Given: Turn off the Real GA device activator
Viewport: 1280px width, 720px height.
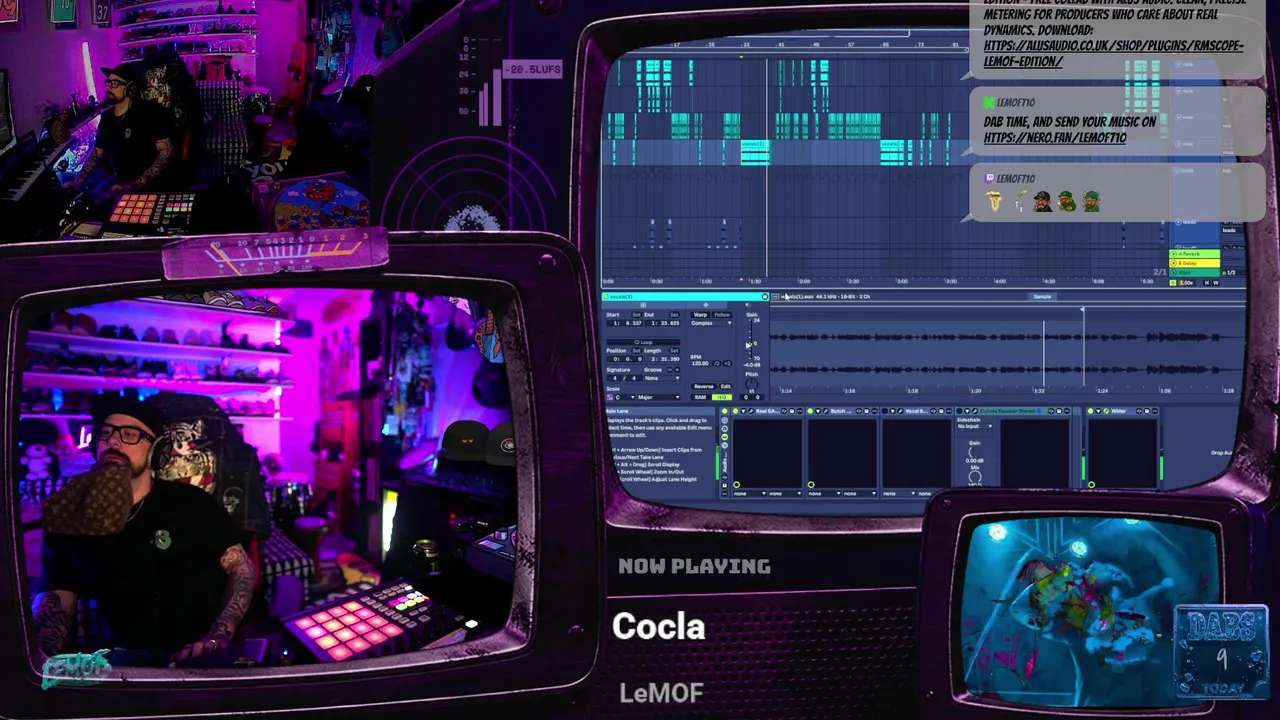Looking at the screenshot, I should (735, 411).
